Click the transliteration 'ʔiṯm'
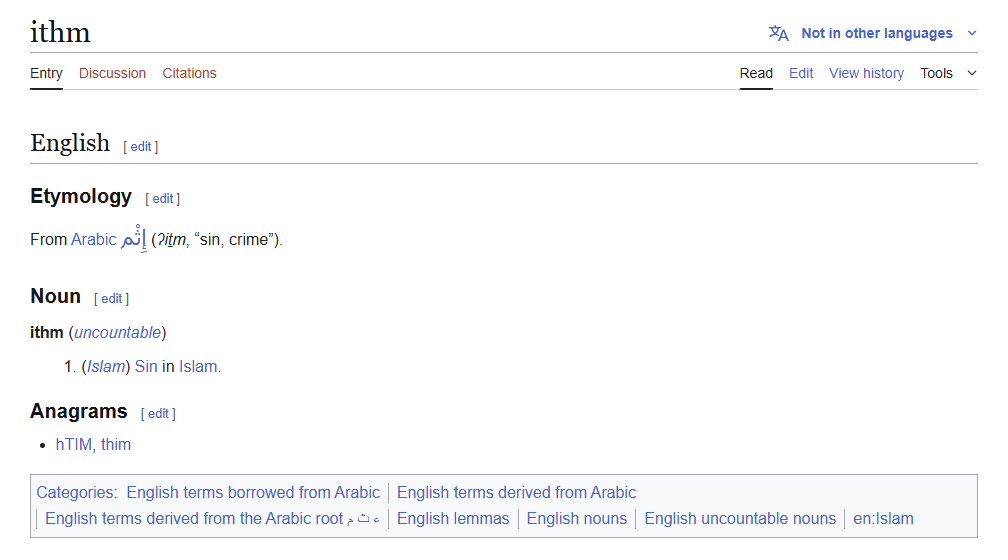 [172, 240]
